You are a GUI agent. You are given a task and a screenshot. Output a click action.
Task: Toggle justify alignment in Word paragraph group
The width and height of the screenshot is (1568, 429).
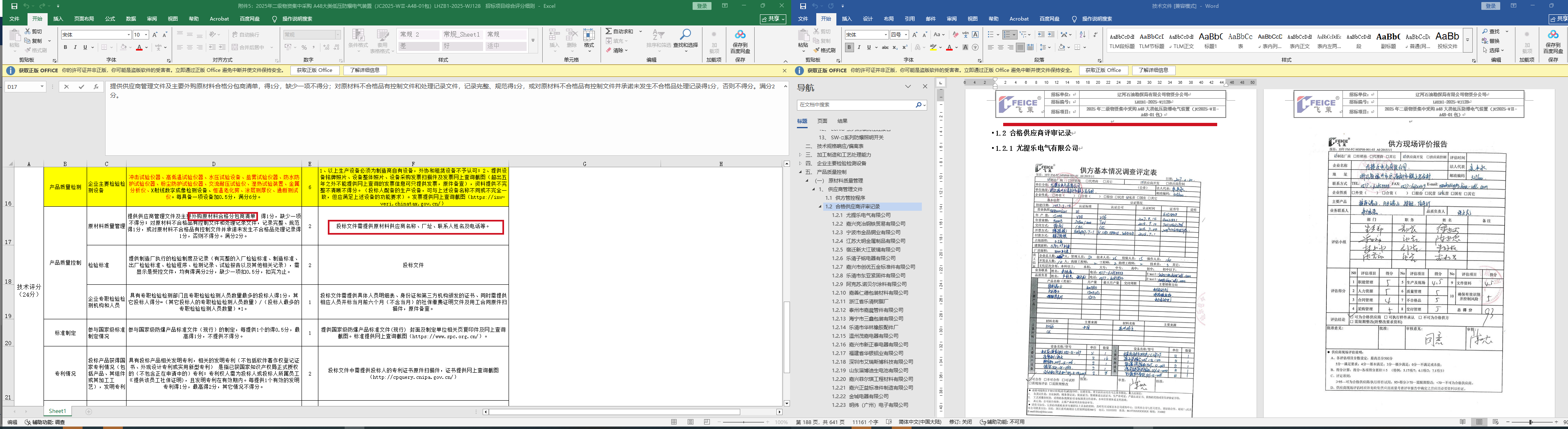click(x=1020, y=48)
